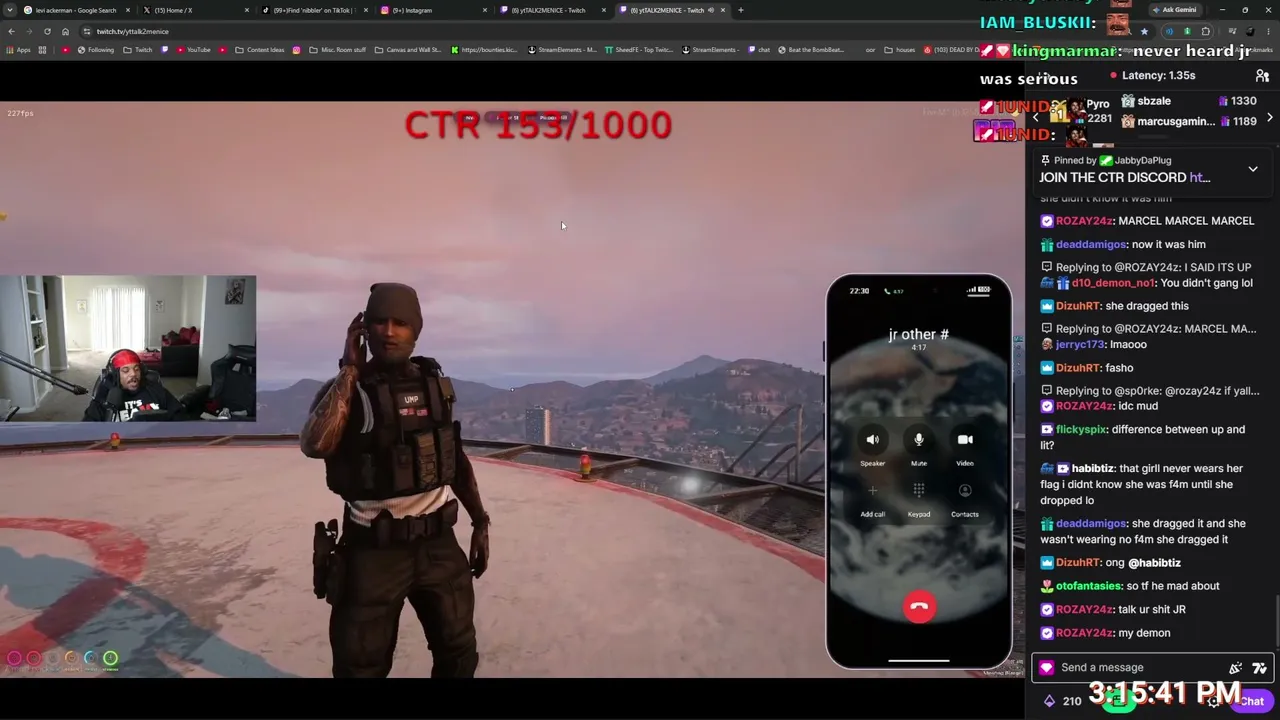Viewport: 1280px width, 720px height.
Task: Click username otofantasies in chat
Action: [1088, 586]
